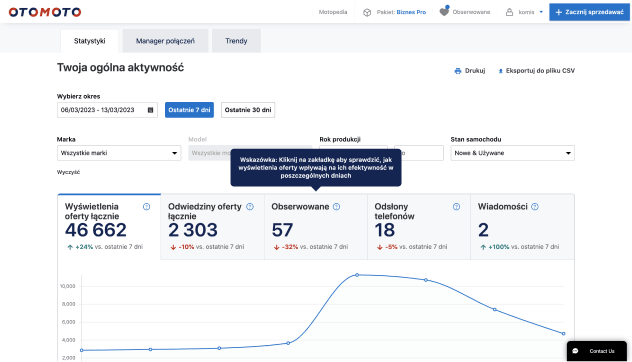This screenshot has height=362, width=632.
Task: Click help icon on Odsłony telefonów card
Action: pos(456,207)
